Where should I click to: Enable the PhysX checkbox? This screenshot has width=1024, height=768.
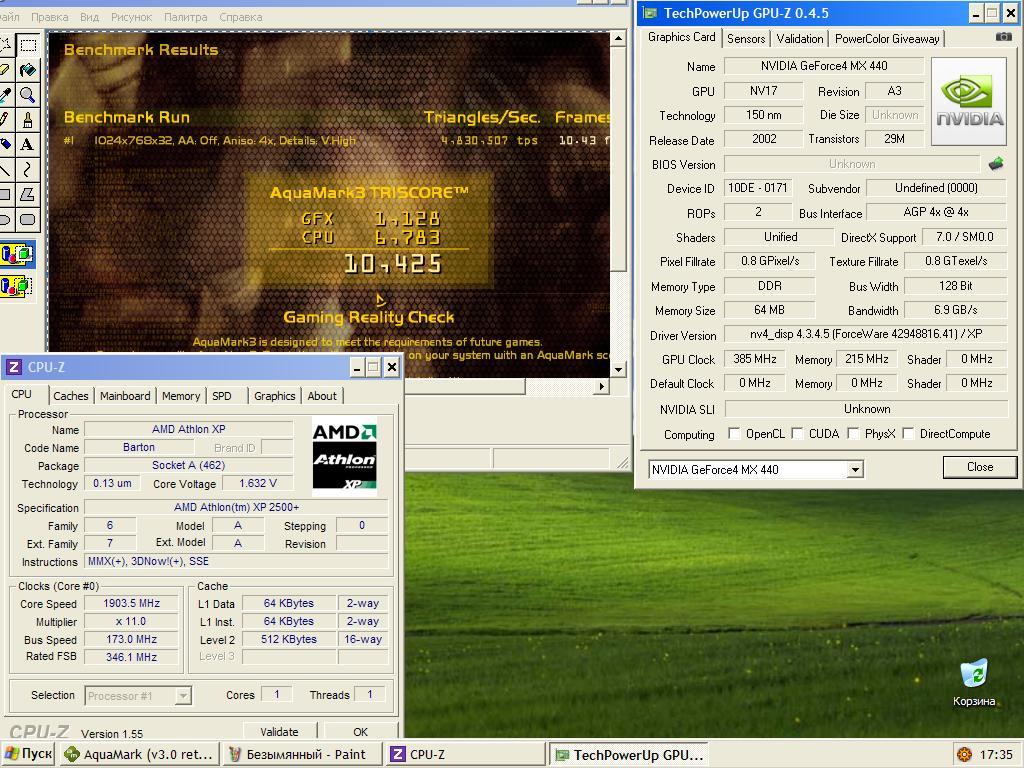[x=853, y=434]
